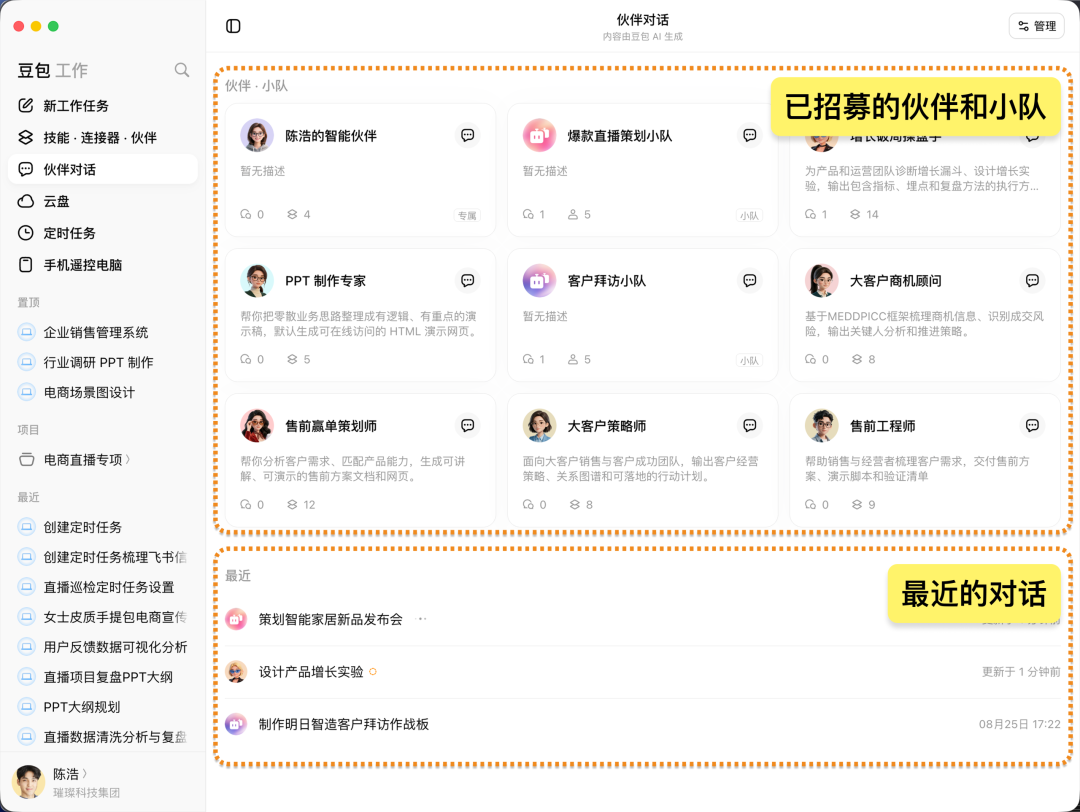Open pinned 行业调研 PPT 制作 conversation
This screenshot has width=1080, height=812.
click(103, 362)
